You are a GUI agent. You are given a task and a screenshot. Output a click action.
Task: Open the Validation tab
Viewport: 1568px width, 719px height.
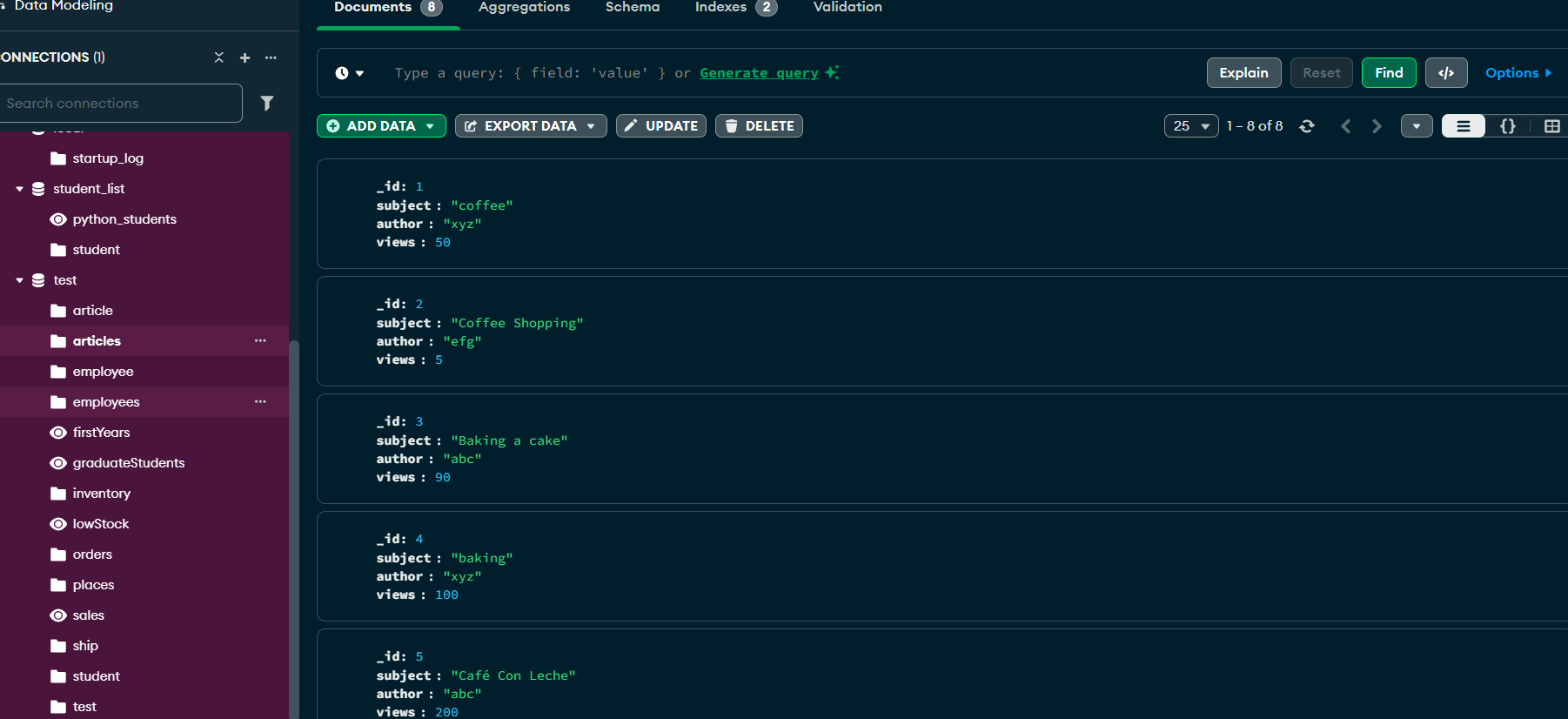pos(848,8)
